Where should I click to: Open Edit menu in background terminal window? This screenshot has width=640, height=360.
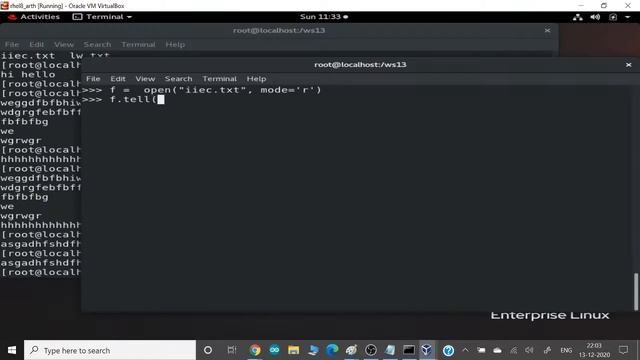(x=36, y=44)
